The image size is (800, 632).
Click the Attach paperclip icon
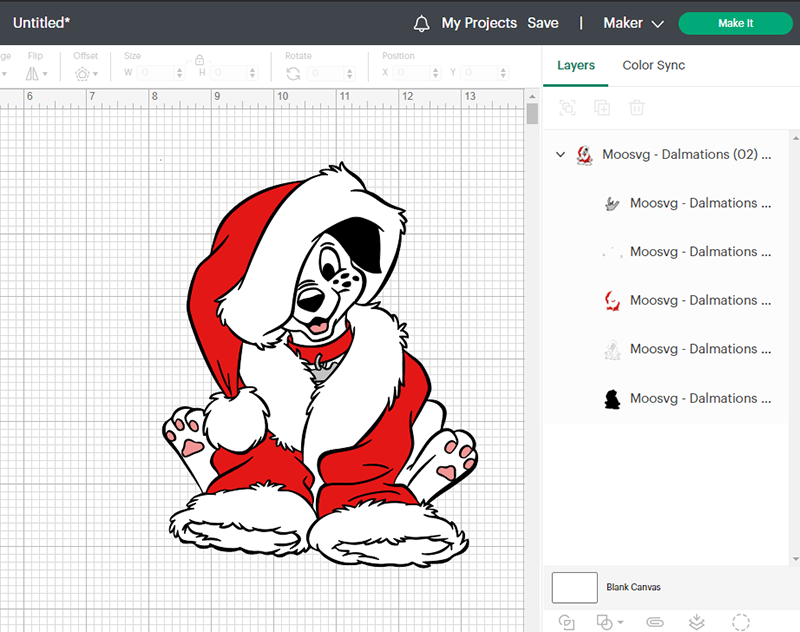click(x=655, y=622)
